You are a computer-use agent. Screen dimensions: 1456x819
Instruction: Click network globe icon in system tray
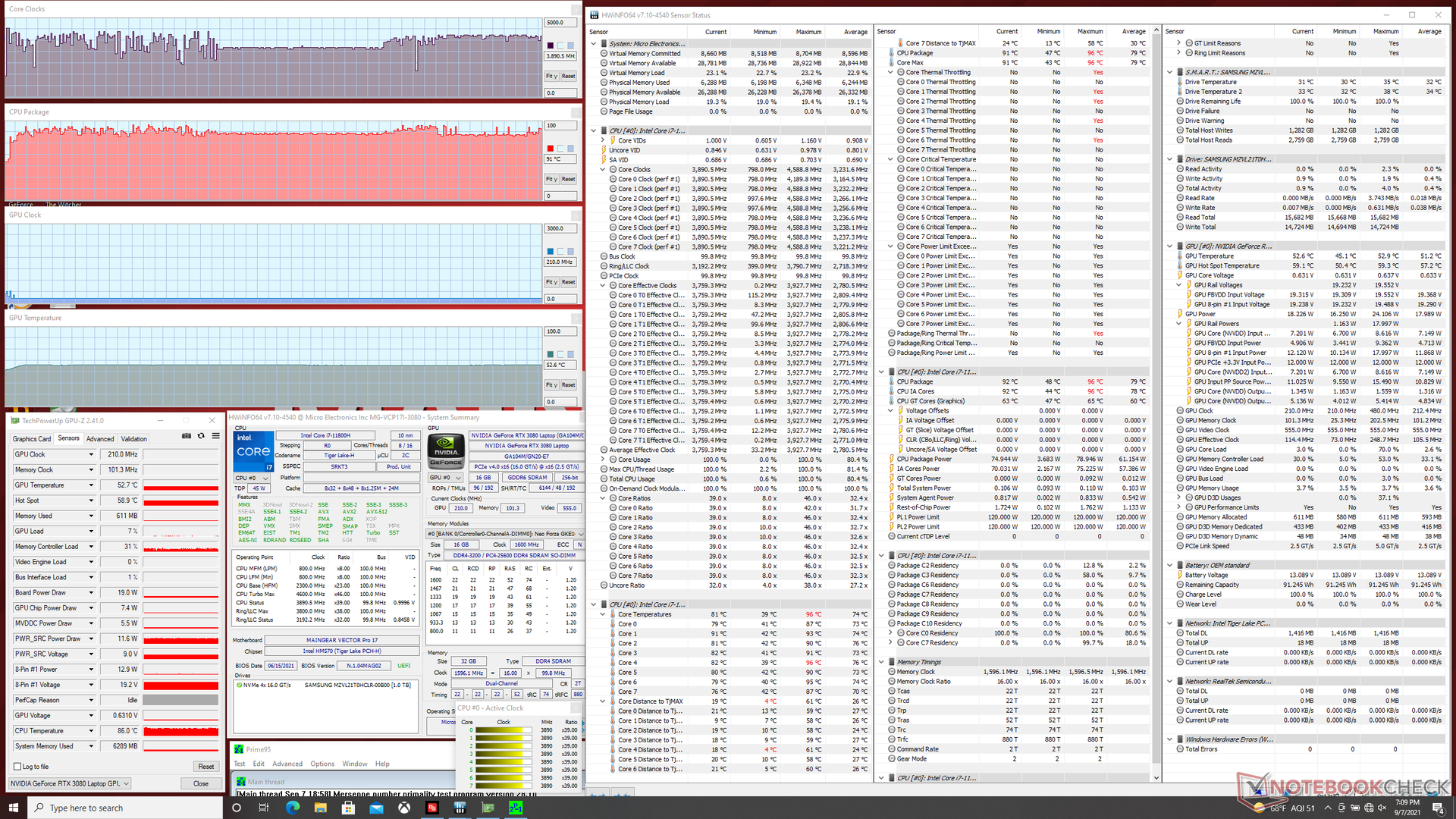click(x=1370, y=808)
